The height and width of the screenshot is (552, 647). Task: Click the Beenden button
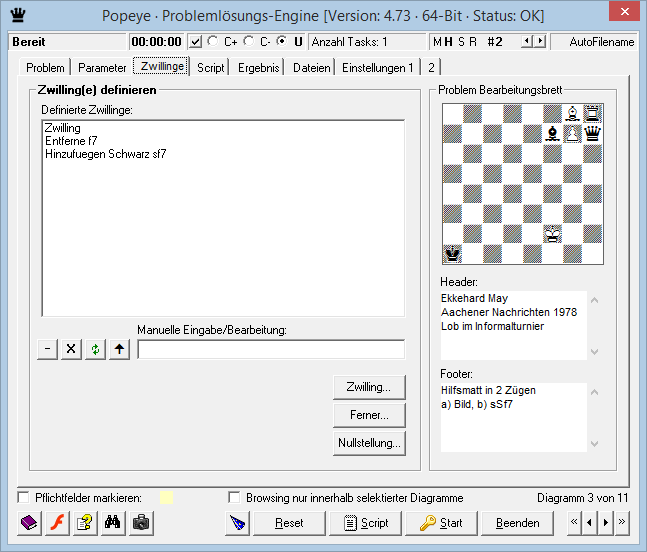pyautogui.click(x=517, y=523)
